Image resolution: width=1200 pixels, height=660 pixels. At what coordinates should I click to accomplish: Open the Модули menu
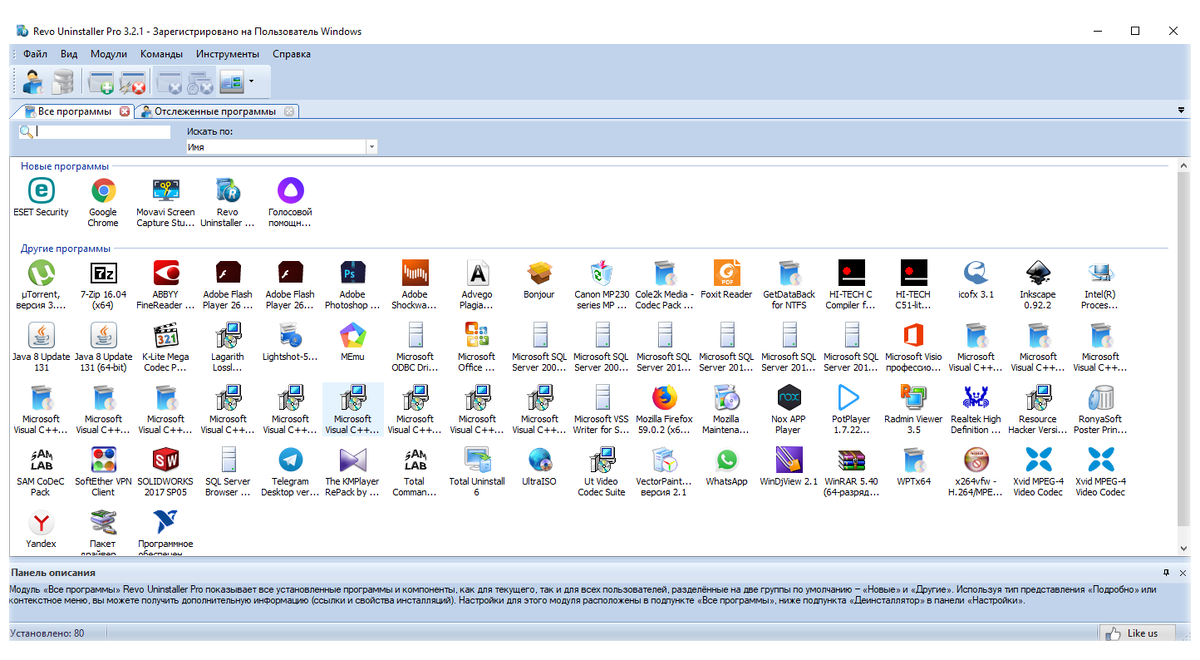[108, 54]
